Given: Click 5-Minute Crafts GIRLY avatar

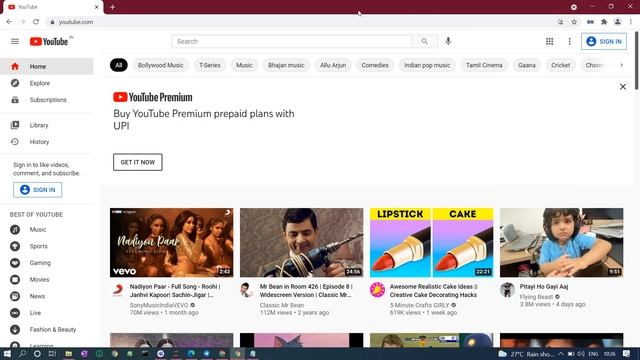Looking at the screenshot, I should (x=377, y=290).
